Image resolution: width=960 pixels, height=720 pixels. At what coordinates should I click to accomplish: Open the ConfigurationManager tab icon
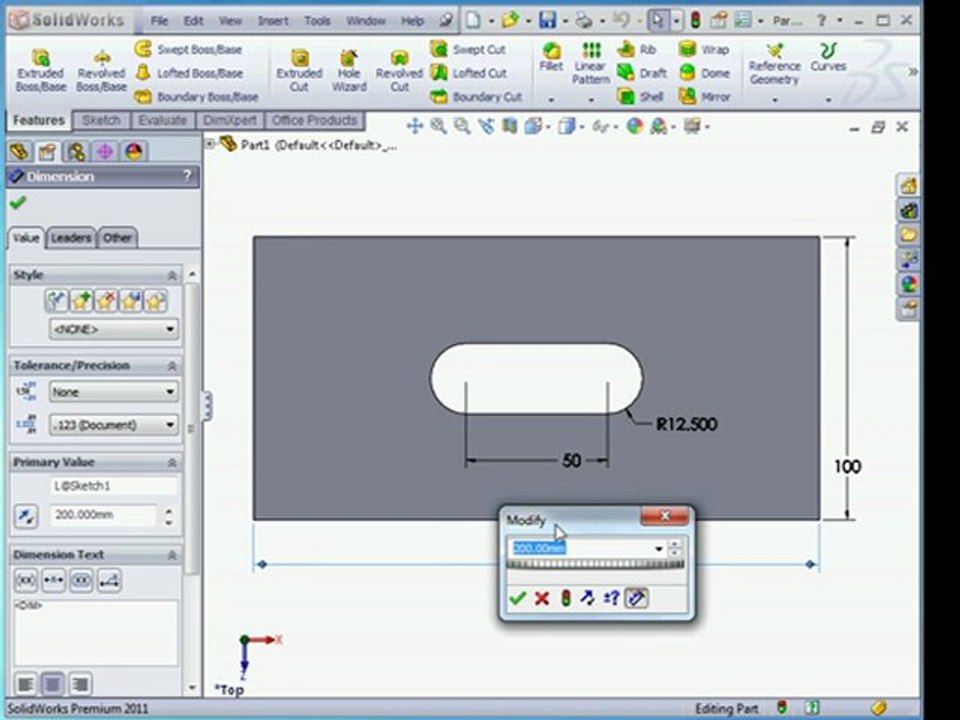[x=76, y=151]
